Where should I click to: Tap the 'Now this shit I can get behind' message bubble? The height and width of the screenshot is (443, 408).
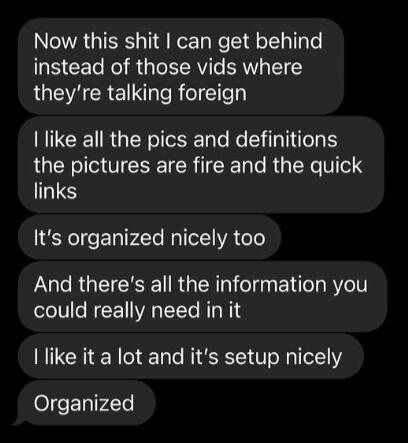pyautogui.click(x=181, y=66)
